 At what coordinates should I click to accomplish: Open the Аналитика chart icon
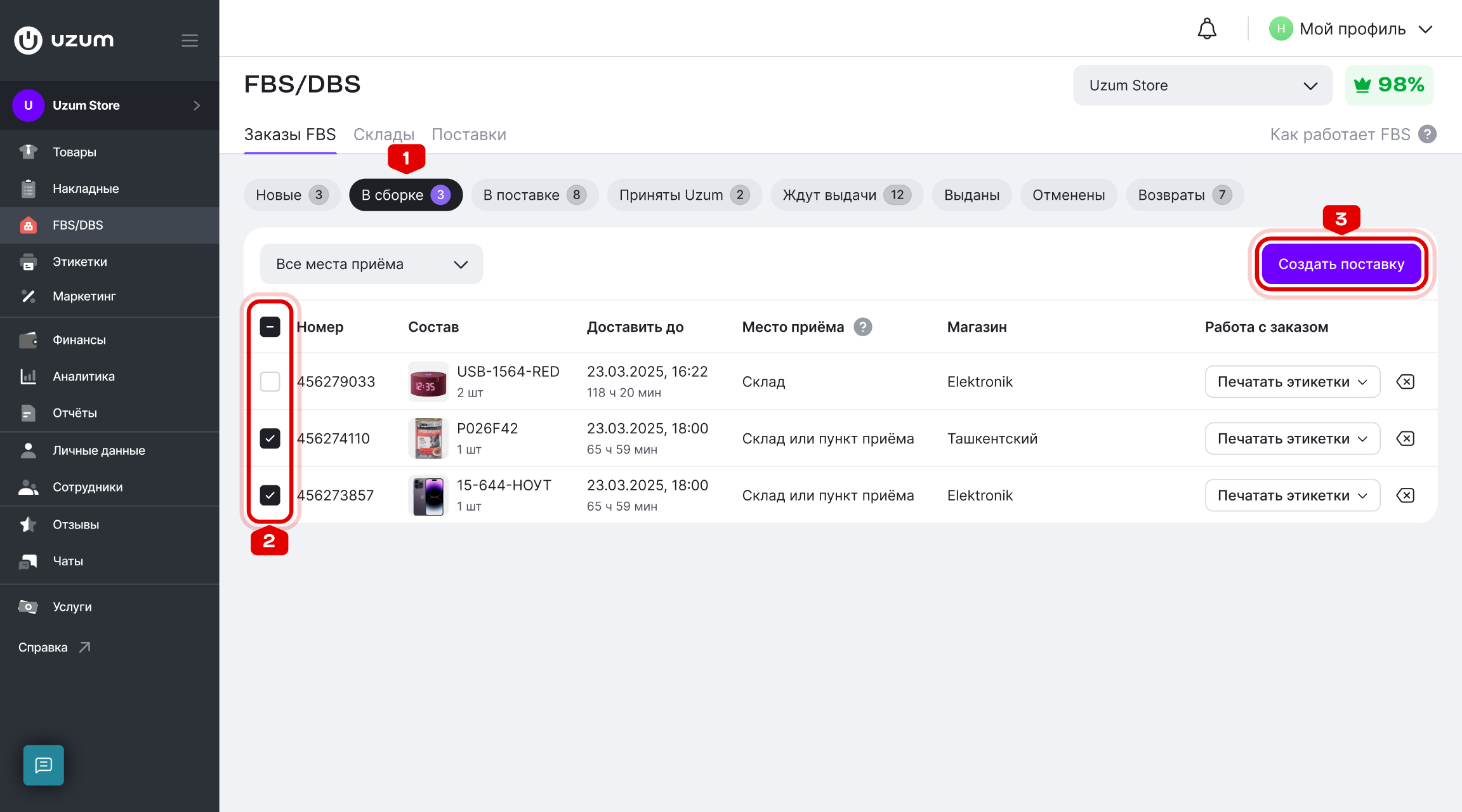(x=28, y=376)
